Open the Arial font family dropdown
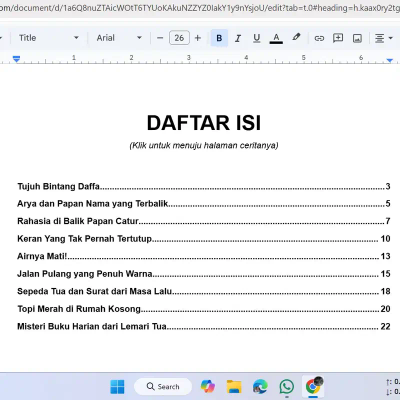 point(119,38)
